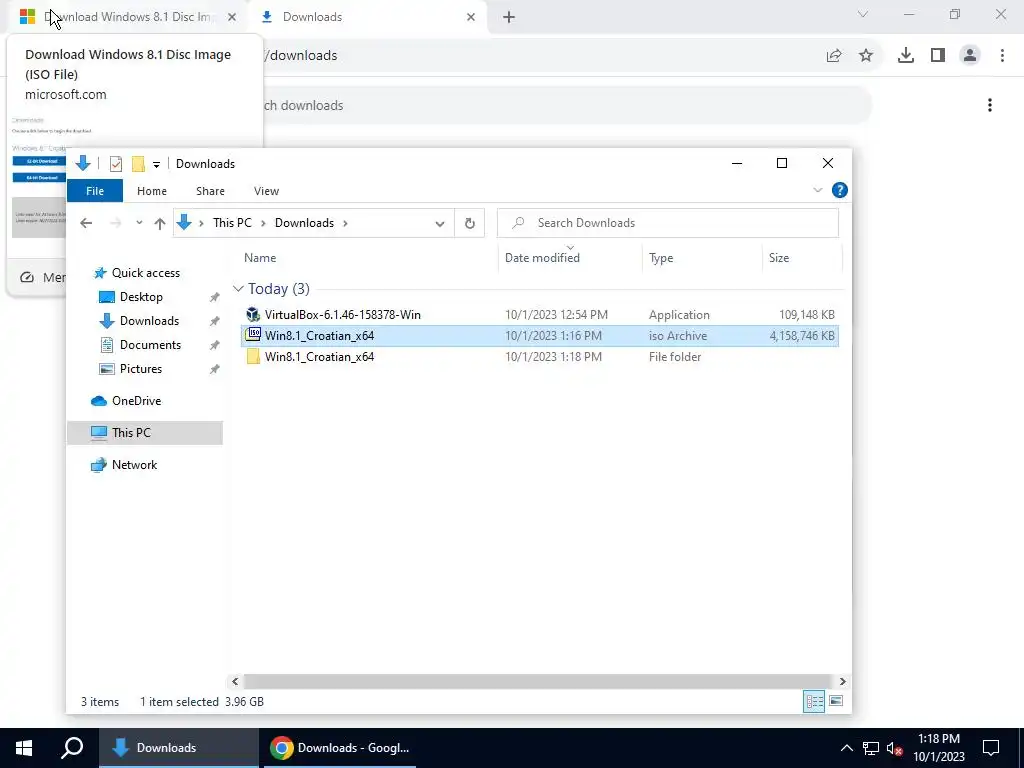Open the address bar history dropdown

(x=440, y=223)
